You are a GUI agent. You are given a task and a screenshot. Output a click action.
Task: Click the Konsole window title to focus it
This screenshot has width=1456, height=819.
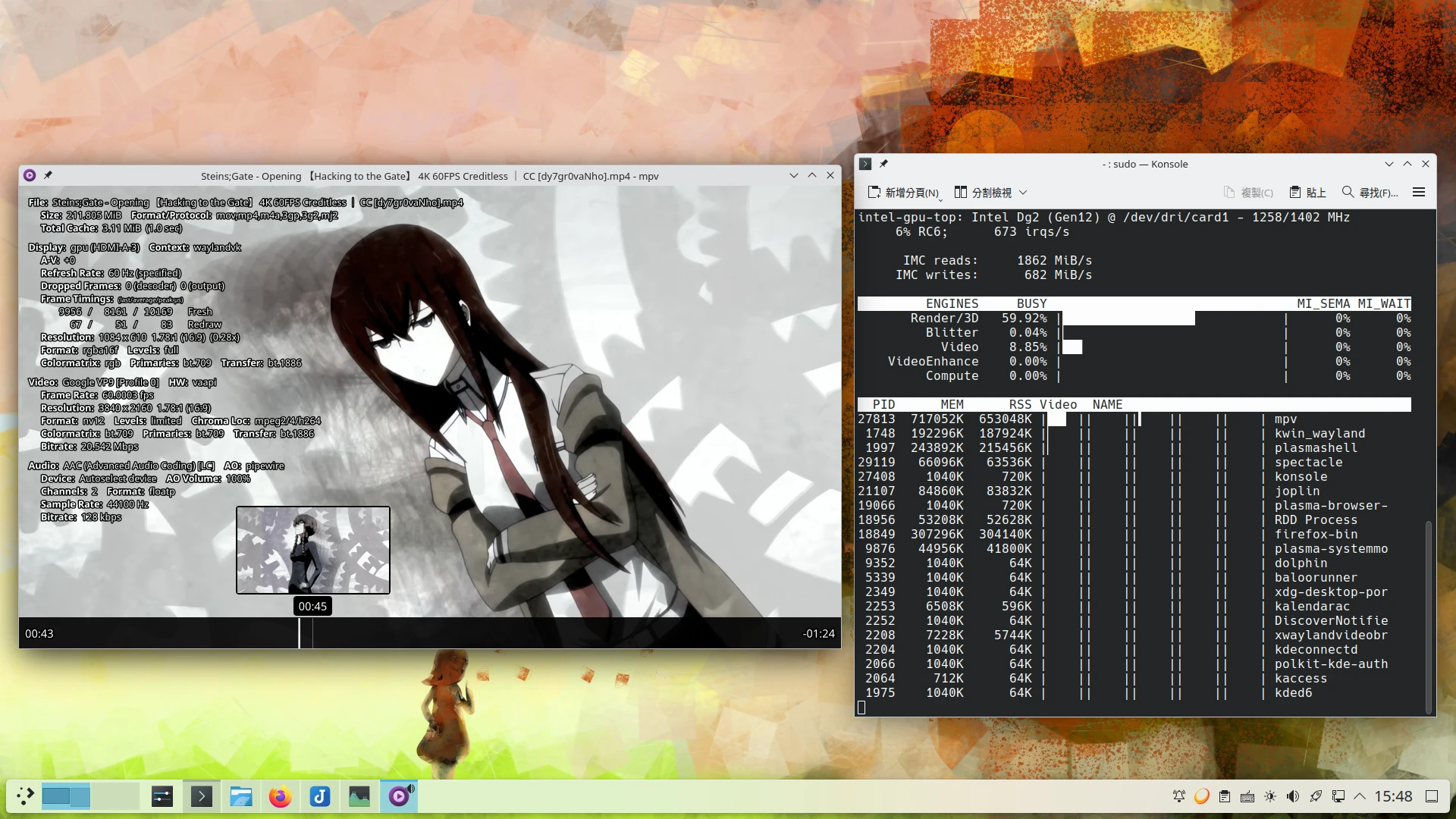1145,164
